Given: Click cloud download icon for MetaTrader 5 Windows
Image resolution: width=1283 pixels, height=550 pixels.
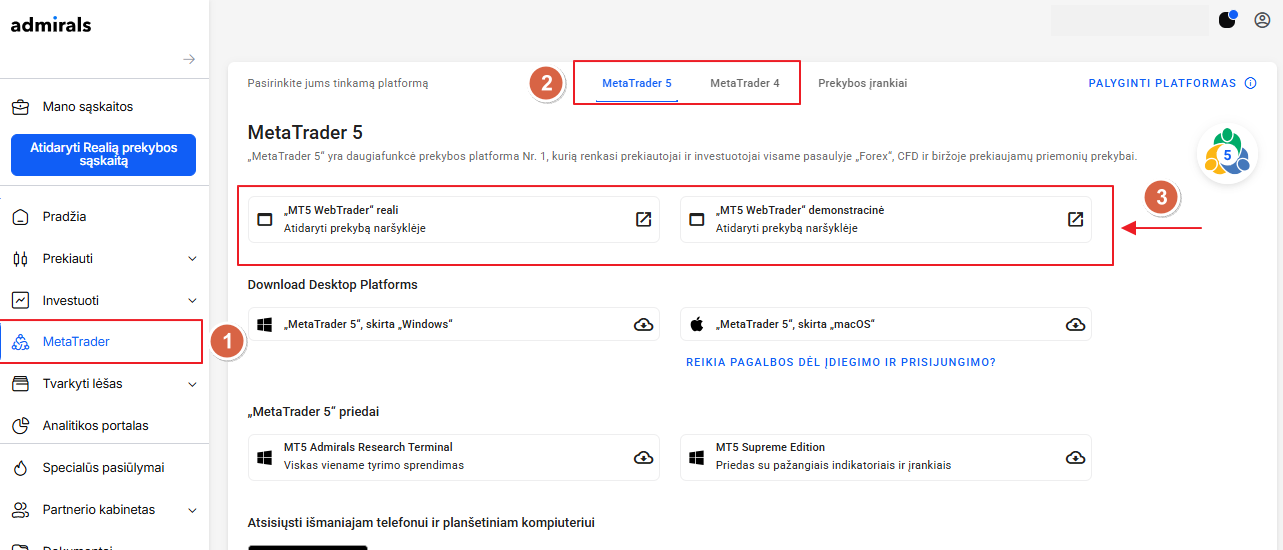Looking at the screenshot, I should 644,325.
